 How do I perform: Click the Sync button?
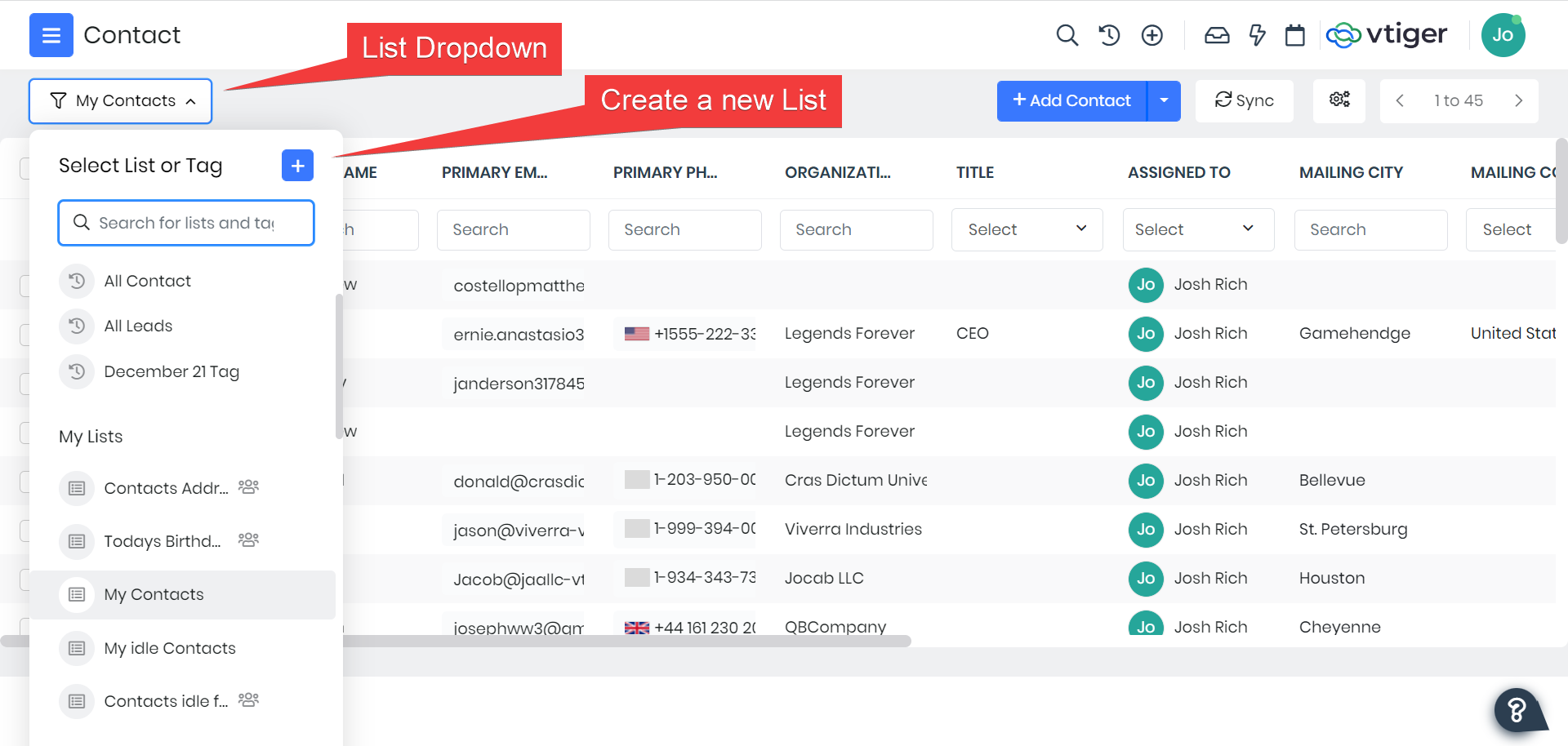[x=1244, y=100]
